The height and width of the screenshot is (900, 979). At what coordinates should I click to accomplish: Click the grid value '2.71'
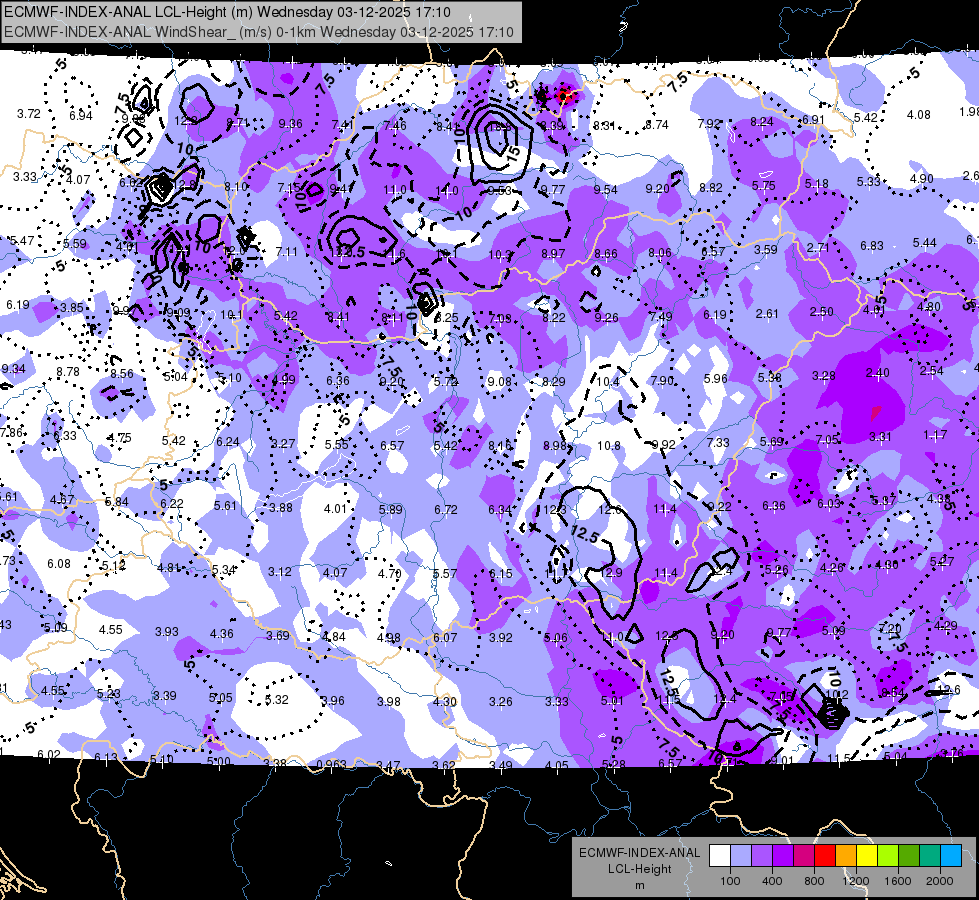click(x=817, y=248)
